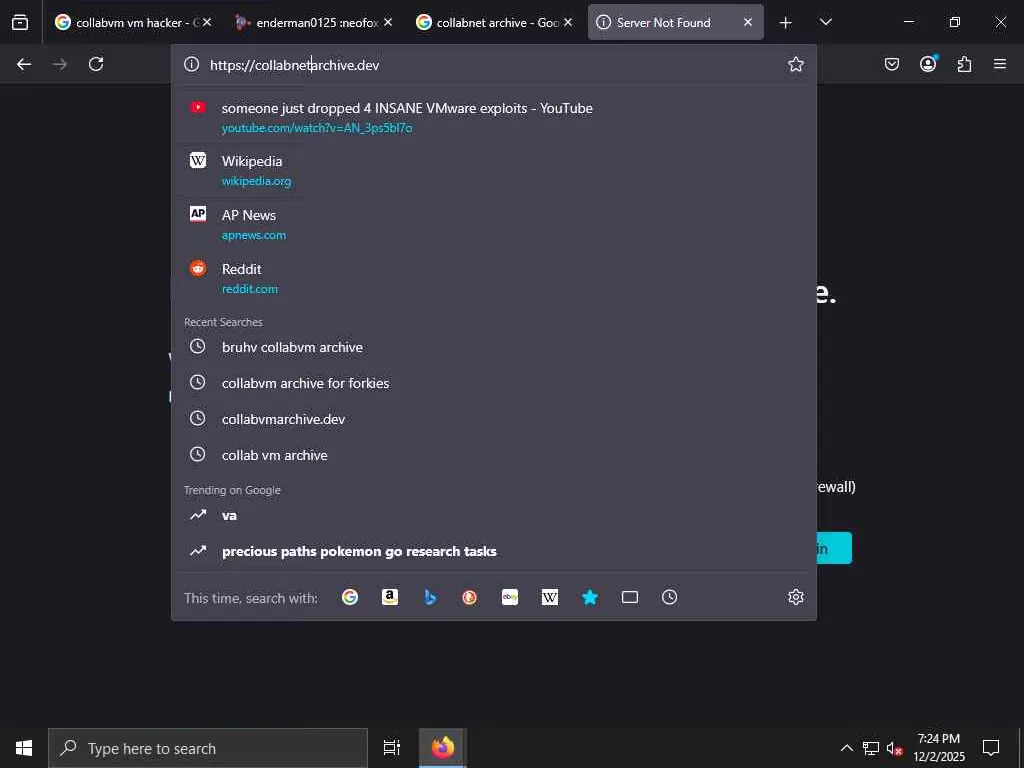
Task: Select recent search 'collab vm archive'
Action: click(x=494, y=455)
